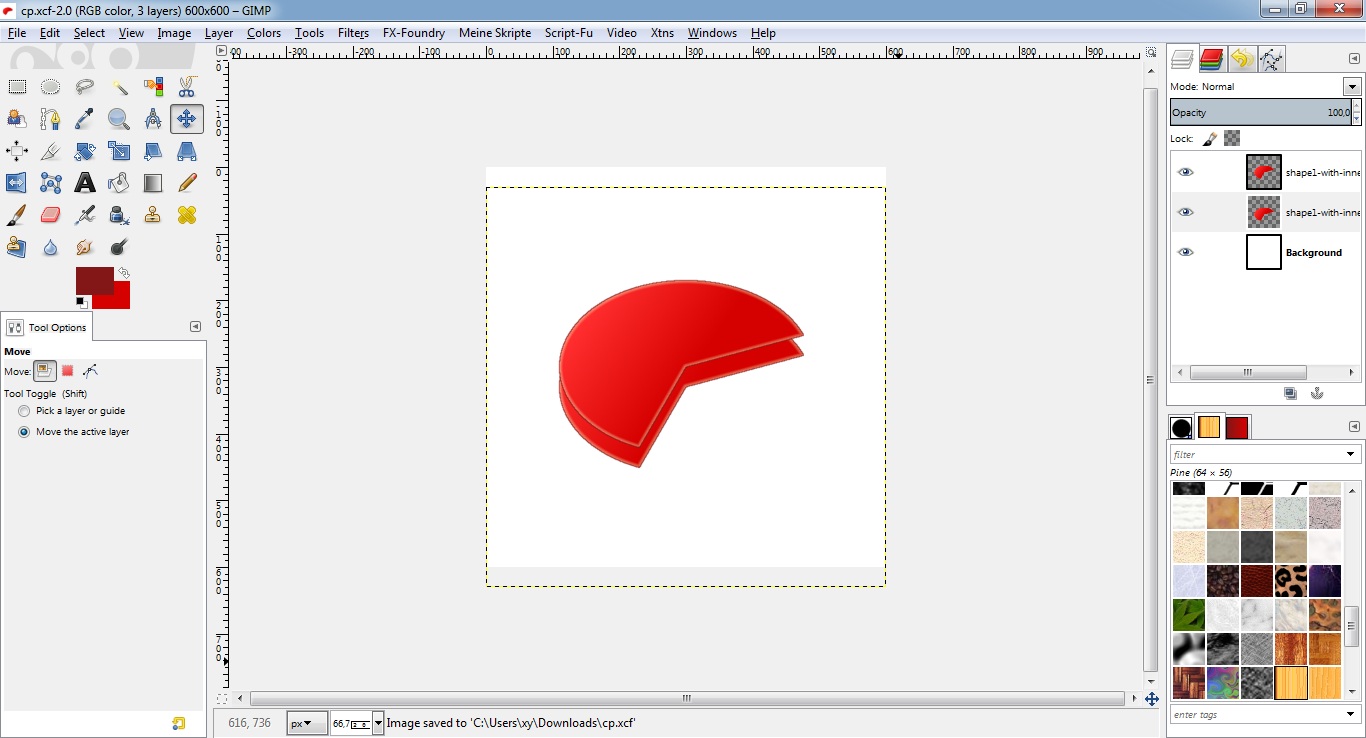This screenshot has height=738, width=1366.
Task: Toggle lock alpha channel for the layer
Action: 1231,137
